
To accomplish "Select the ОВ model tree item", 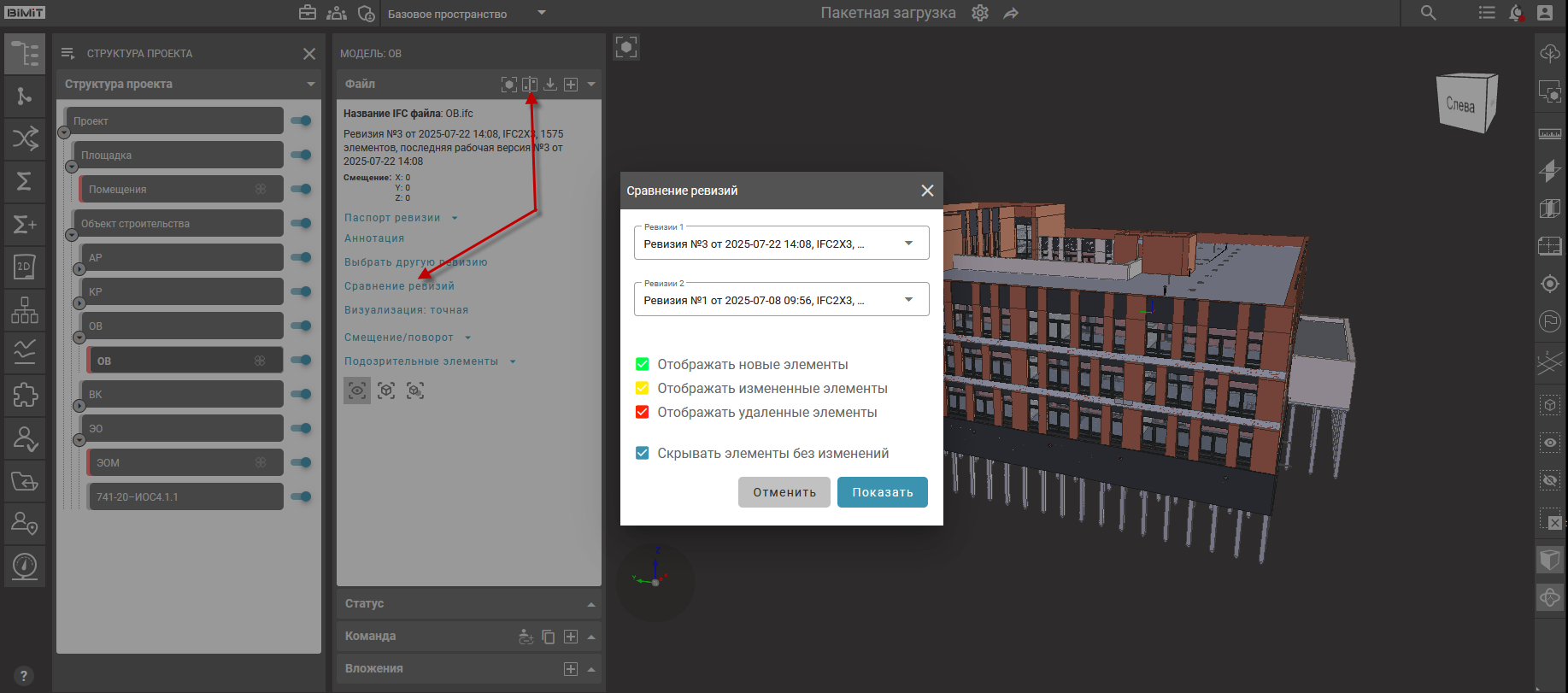I will point(185,361).
